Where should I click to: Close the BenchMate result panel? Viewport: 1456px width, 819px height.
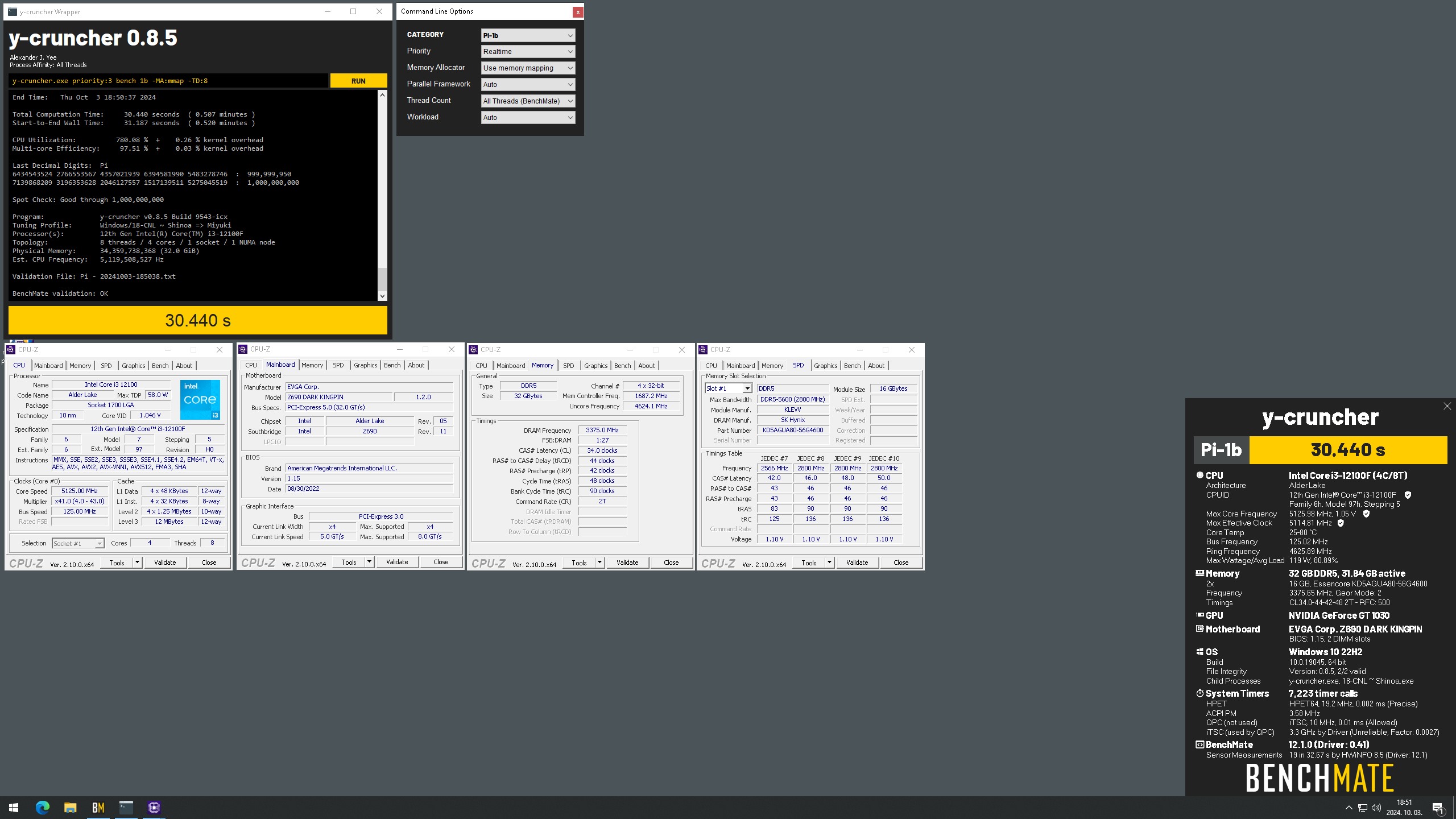pyautogui.click(x=1447, y=406)
